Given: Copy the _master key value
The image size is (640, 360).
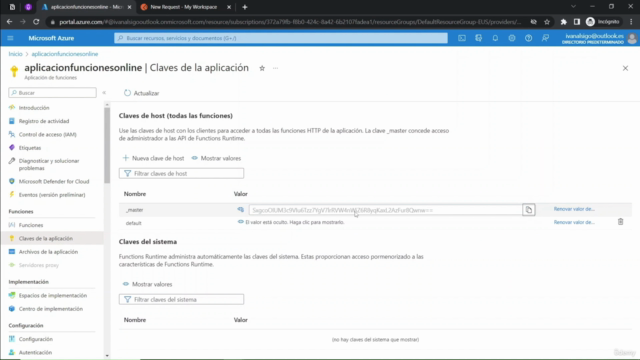Looking at the screenshot, I should point(529,210).
